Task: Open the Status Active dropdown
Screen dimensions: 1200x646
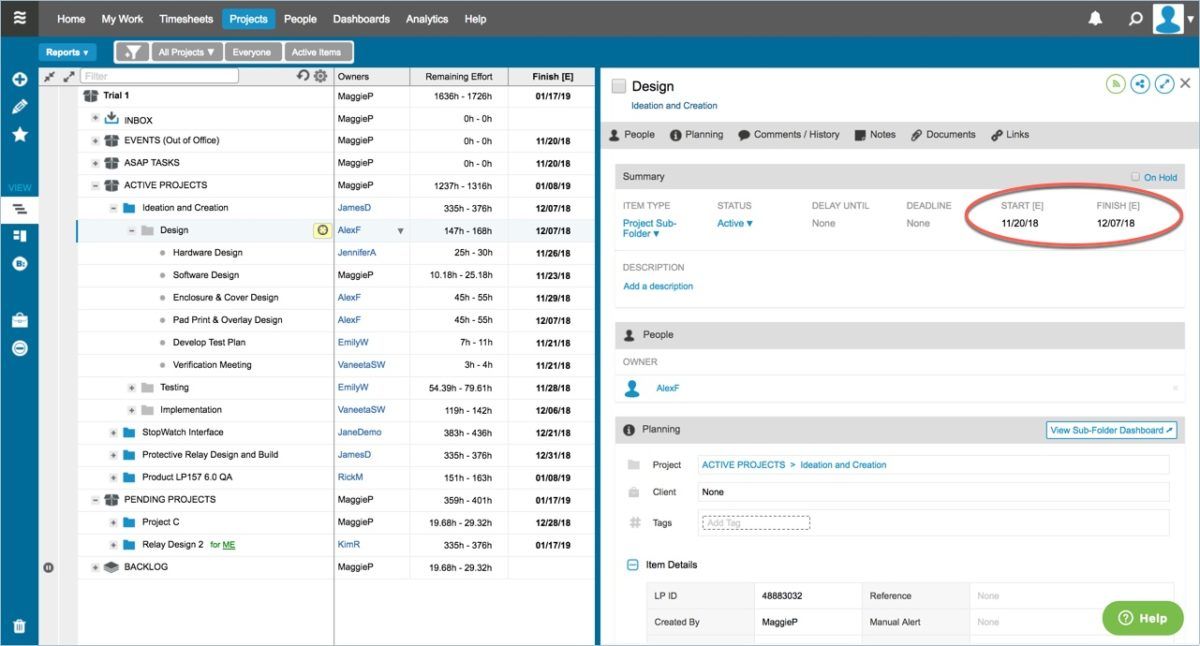Action: pos(735,223)
